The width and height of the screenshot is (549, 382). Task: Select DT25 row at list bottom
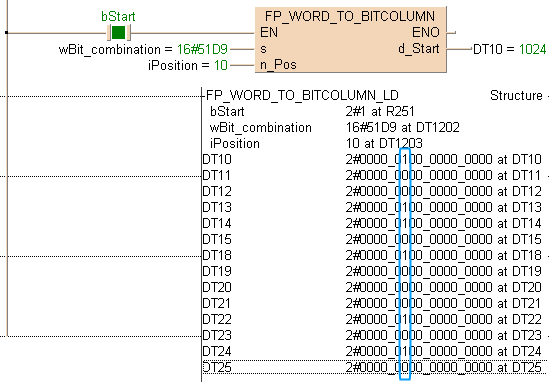(375, 367)
